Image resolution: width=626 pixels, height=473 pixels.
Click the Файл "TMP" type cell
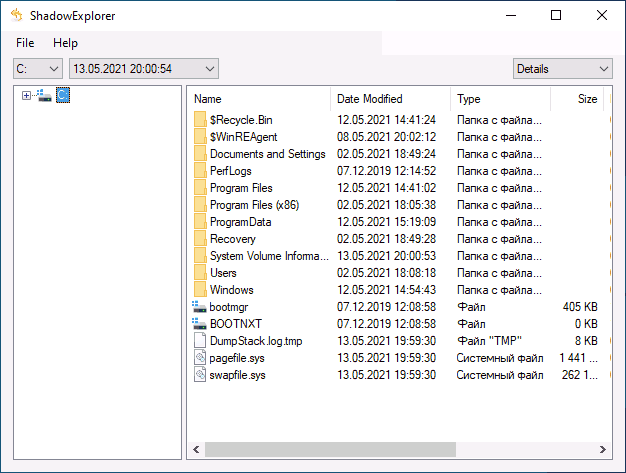tap(489, 341)
